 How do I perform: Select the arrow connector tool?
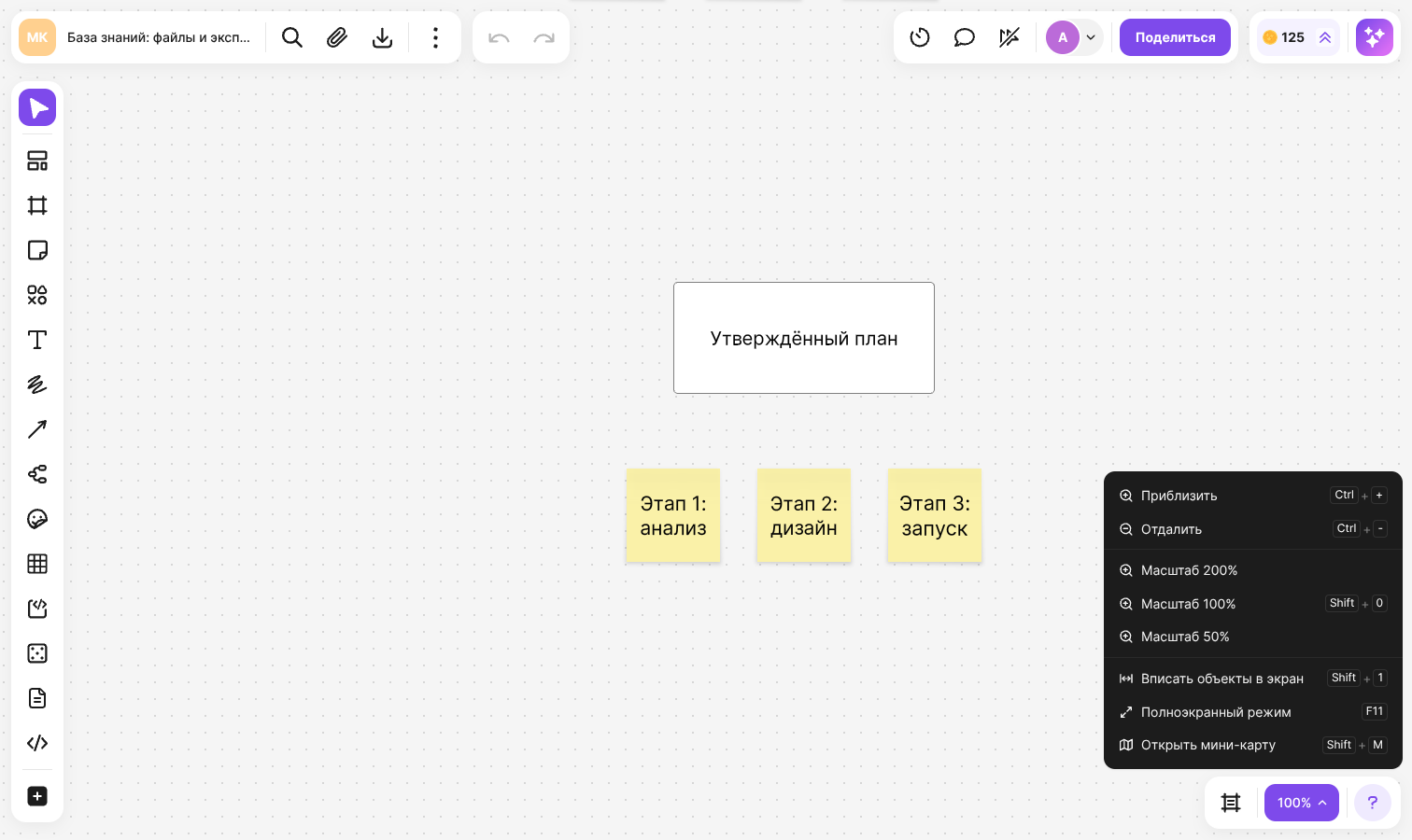37,429
